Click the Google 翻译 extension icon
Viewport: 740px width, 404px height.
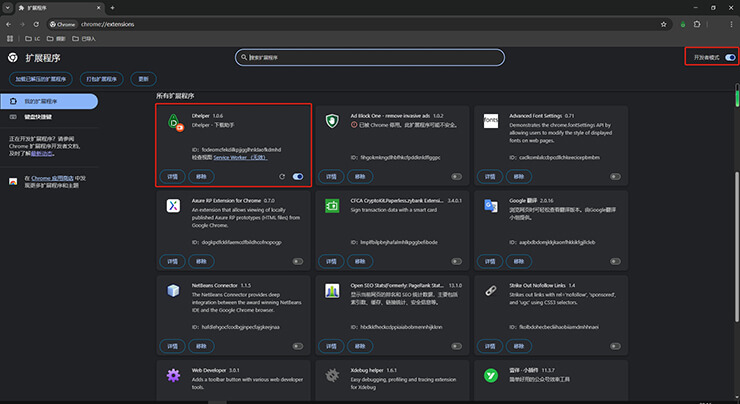[491, 206]
